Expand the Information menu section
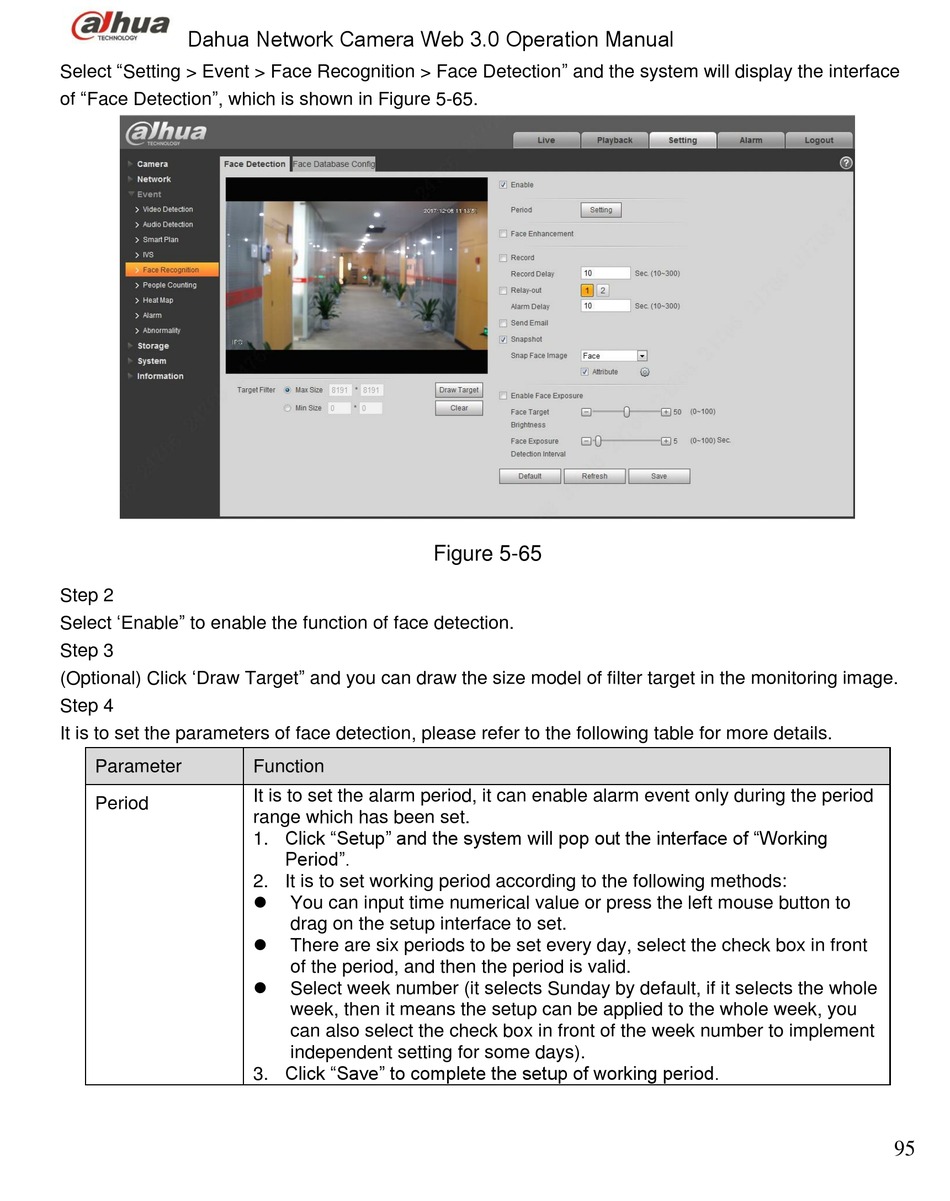 160,376
